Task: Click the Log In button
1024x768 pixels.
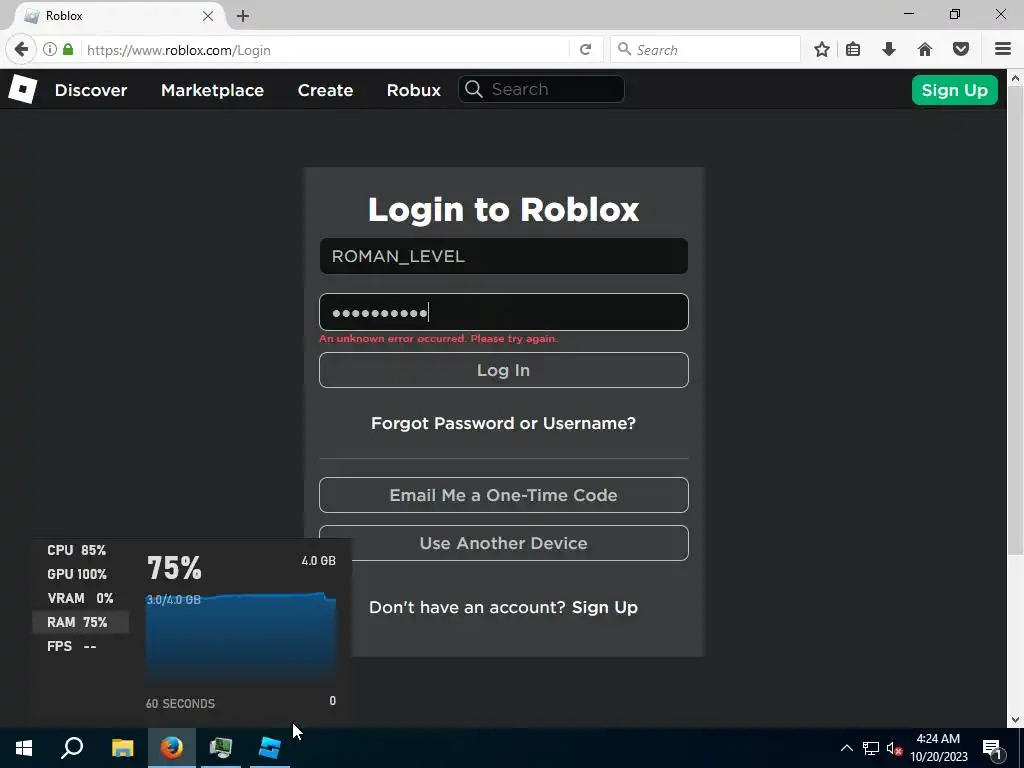Action: click(504, 370)
